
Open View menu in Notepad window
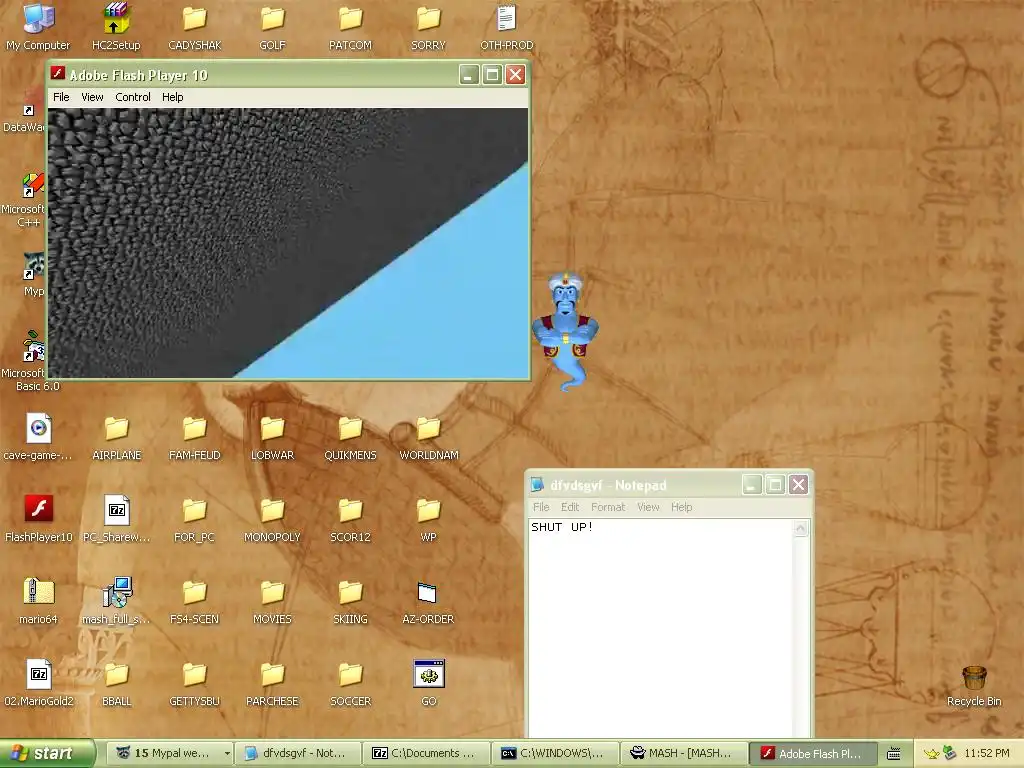(x=648, y=507)
